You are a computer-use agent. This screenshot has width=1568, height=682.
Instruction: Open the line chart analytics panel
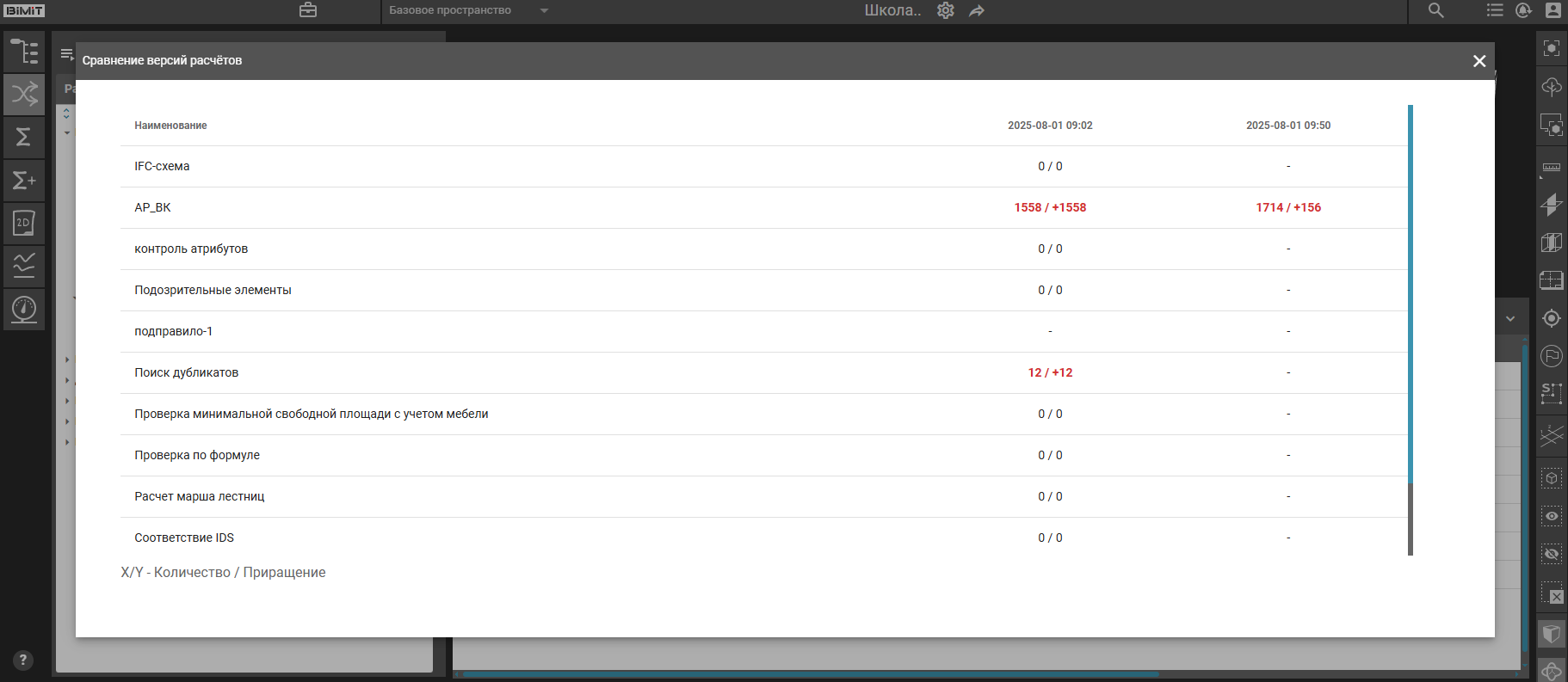pos(24,266)
